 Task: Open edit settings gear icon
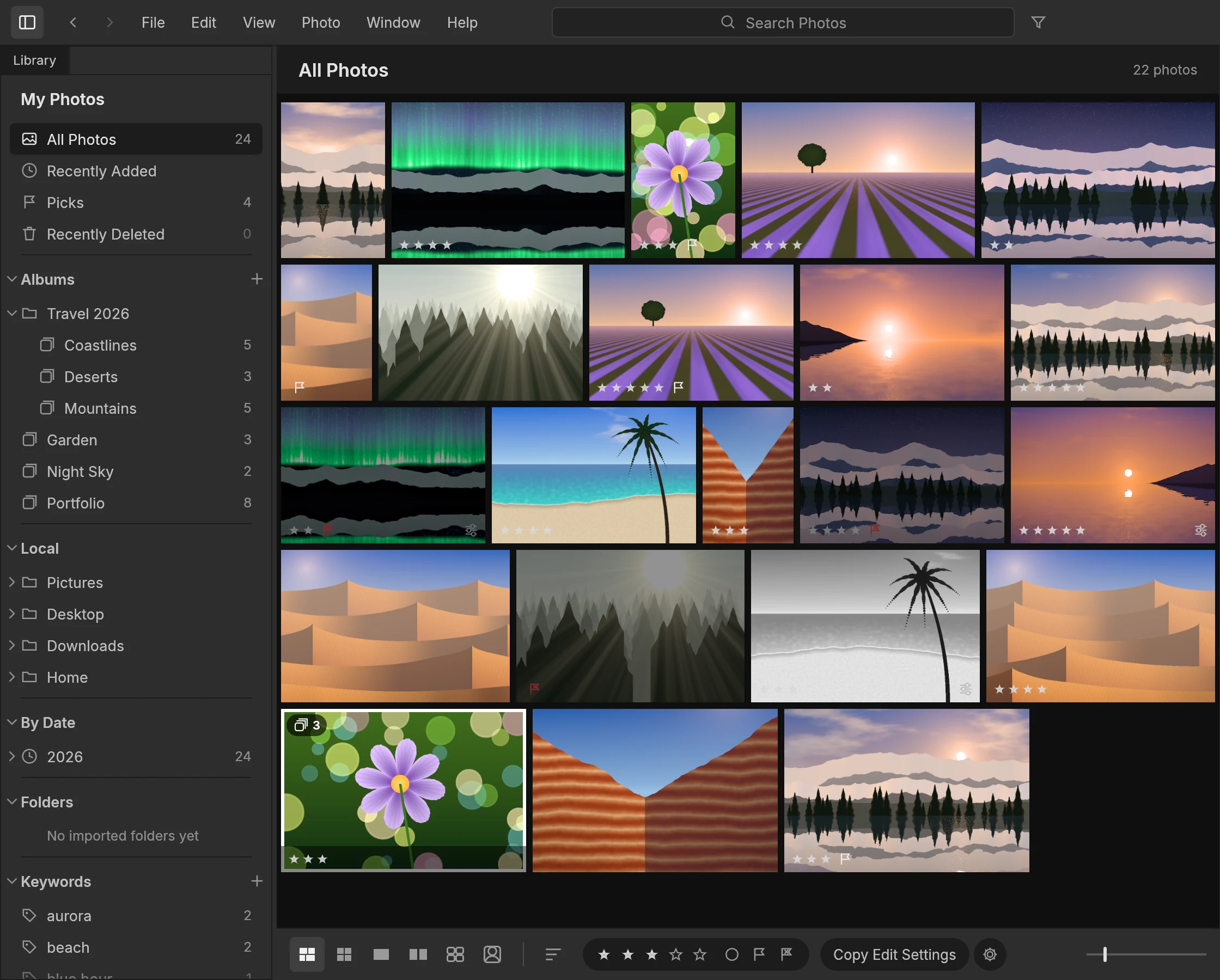990,954
